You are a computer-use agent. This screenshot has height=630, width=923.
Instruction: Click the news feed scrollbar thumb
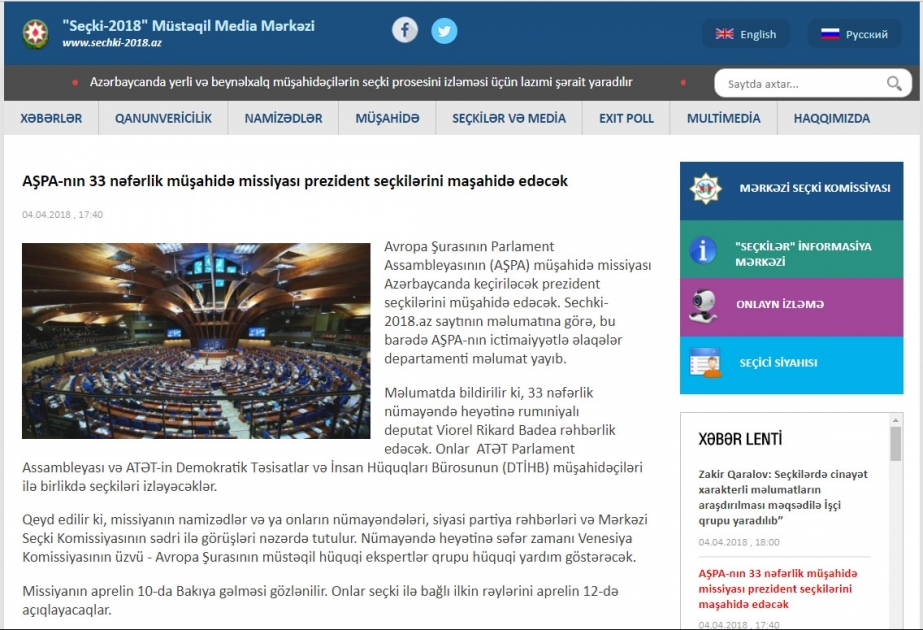[x=895, y=443]
